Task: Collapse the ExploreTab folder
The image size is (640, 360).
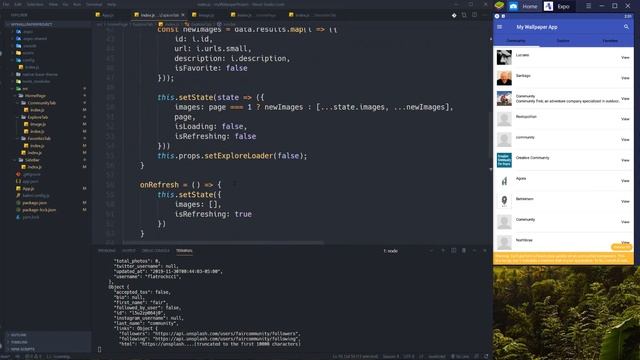Action: [x=38, y=117]
